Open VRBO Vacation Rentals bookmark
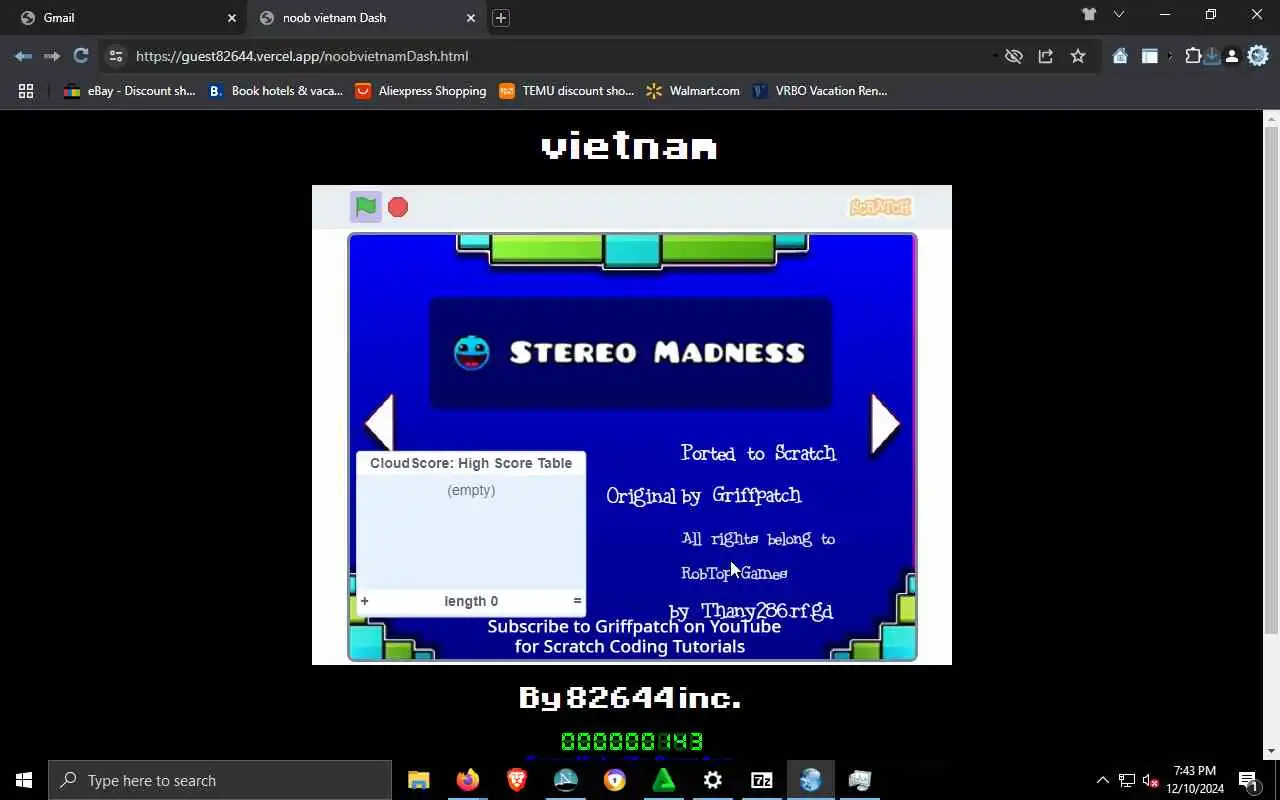The height and width of the screenshot is (800, 1280). (819, 91)
